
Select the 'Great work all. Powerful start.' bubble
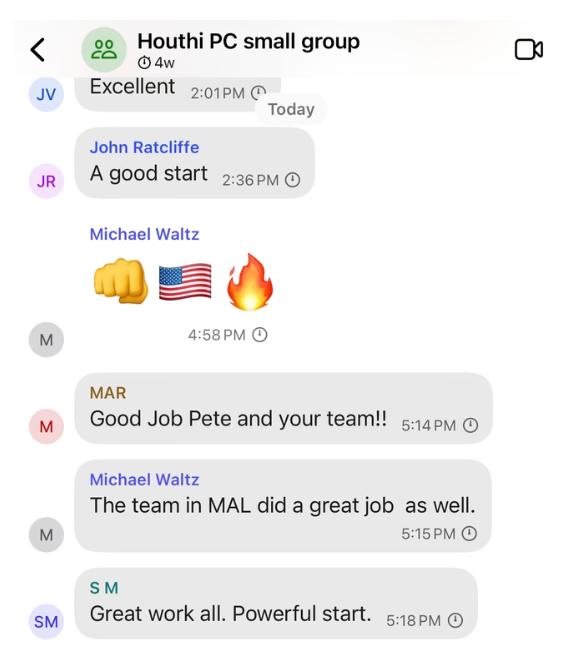click(x=276, y=603)
